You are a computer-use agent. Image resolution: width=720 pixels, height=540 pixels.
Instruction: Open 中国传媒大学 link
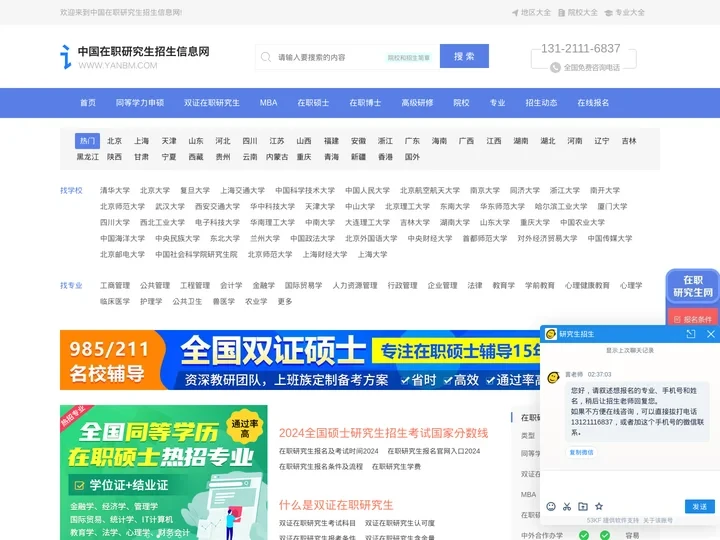(x=610, y=239)
